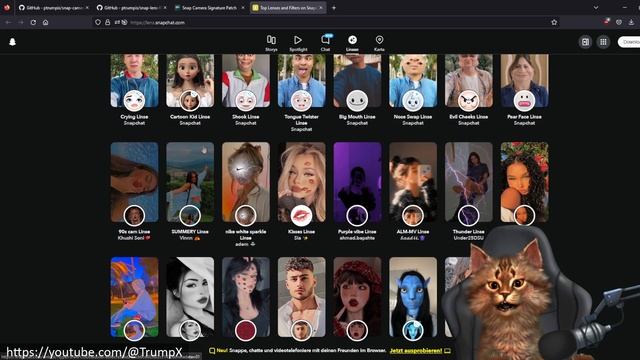Click the Tongue Twister Linse round icon
This screenshot has width=640, height=360.
pyautogui.click(x=301, y=100)
